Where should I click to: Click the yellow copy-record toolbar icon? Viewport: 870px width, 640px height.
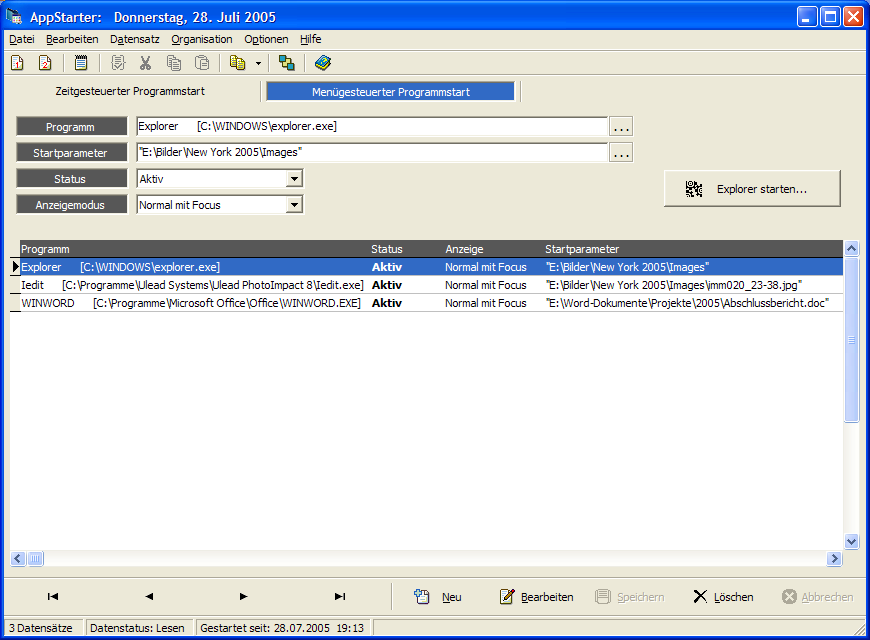[x=237, y=63]
